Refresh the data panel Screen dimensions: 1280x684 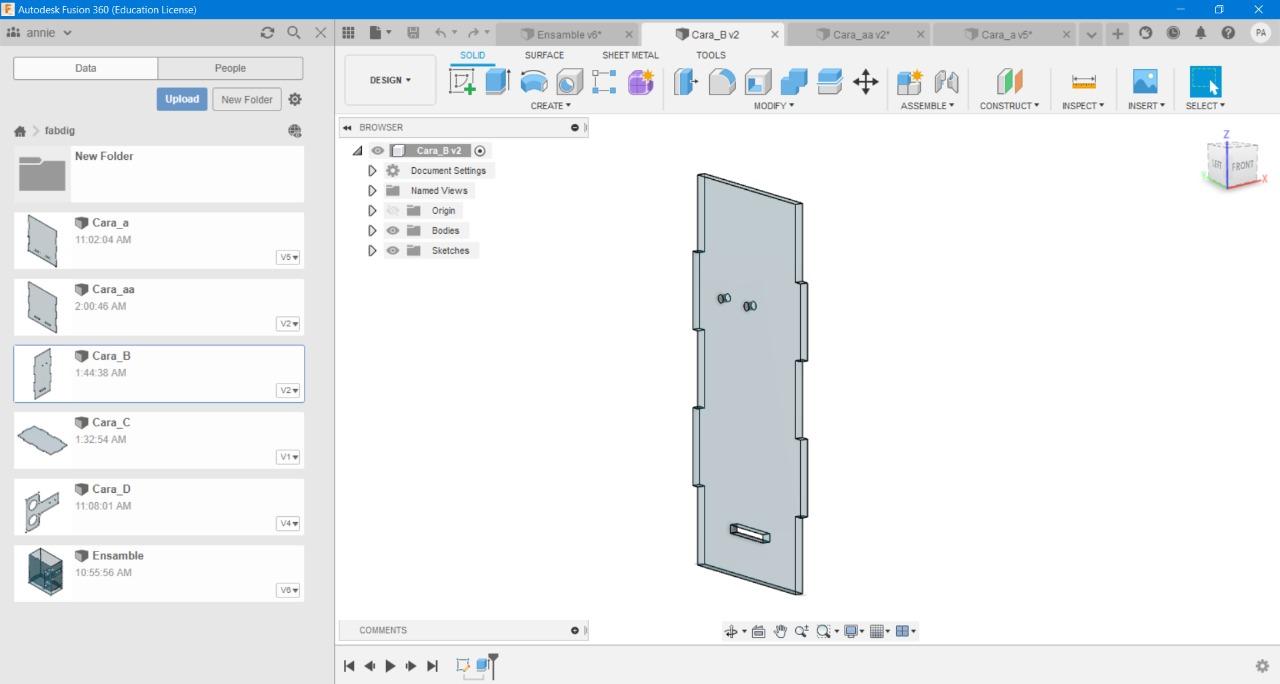pyautogui.click(x=267, y=32)
